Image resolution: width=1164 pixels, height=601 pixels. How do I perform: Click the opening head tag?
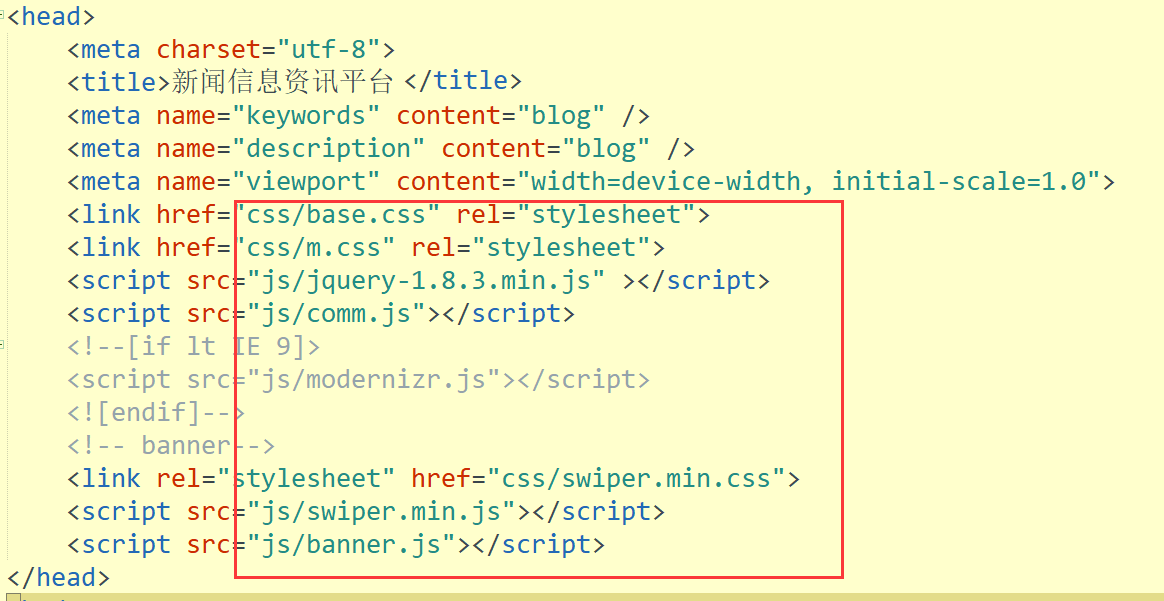tap(50, 16)
